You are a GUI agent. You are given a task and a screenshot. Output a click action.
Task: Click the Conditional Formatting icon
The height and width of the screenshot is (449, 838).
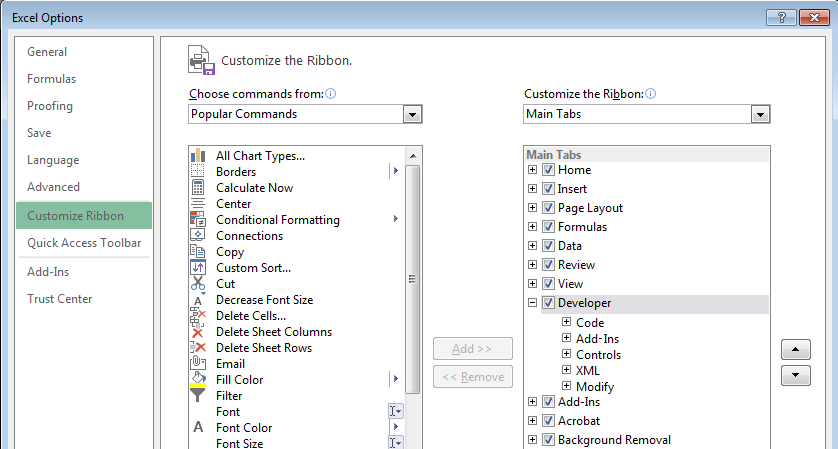(x=197, y=219)
